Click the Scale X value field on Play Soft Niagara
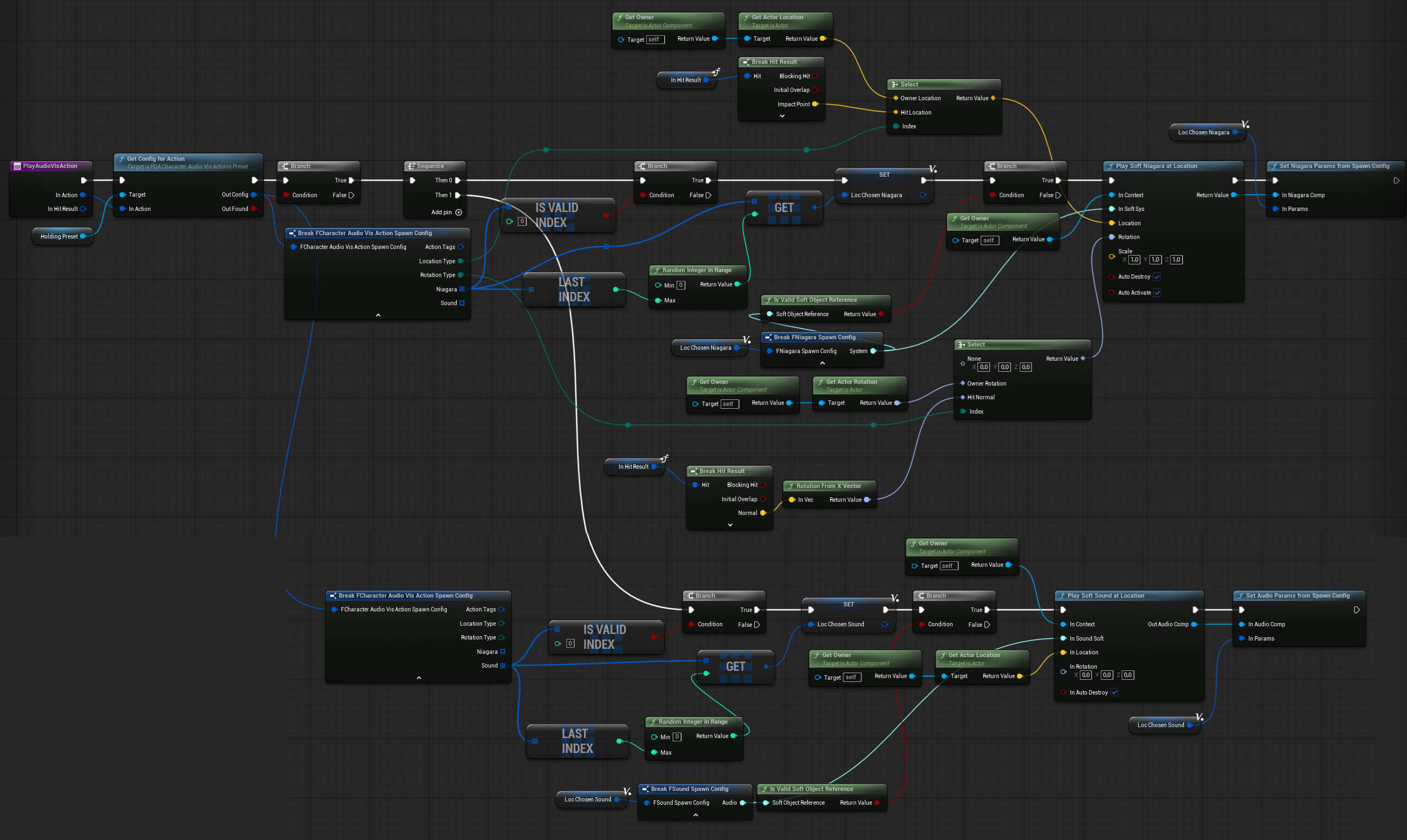The width and height of the screenshot is (1407, 840). 1134,260
